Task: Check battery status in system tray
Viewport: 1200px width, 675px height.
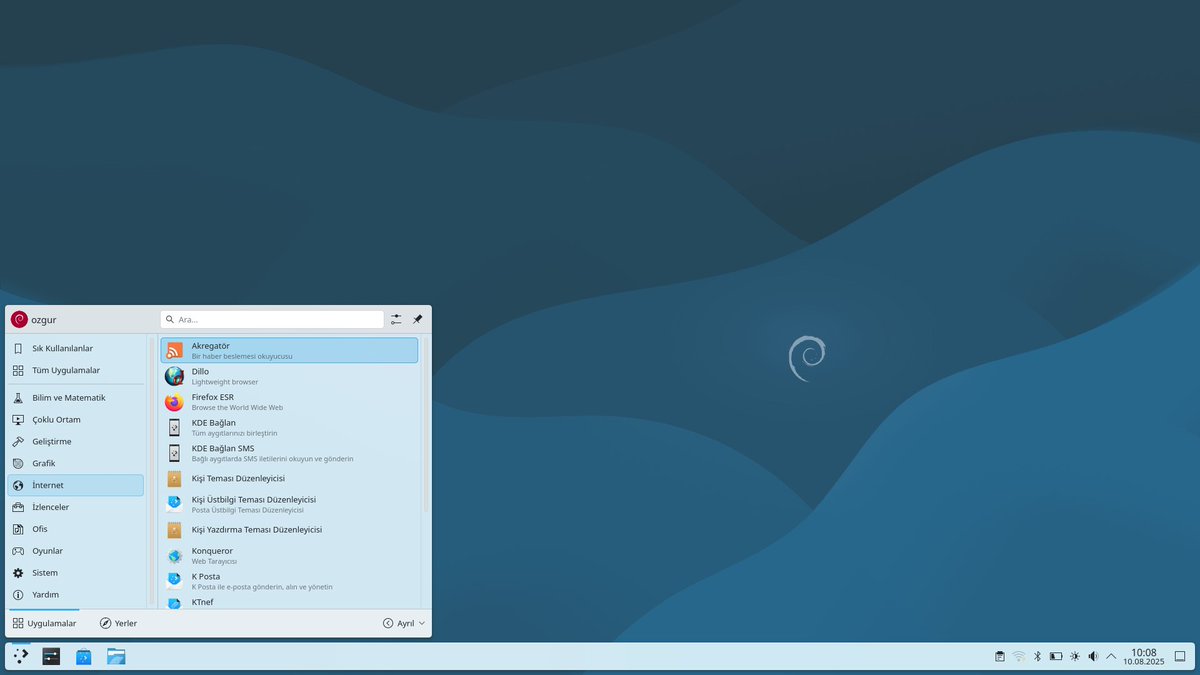Action: [1056, 655]
